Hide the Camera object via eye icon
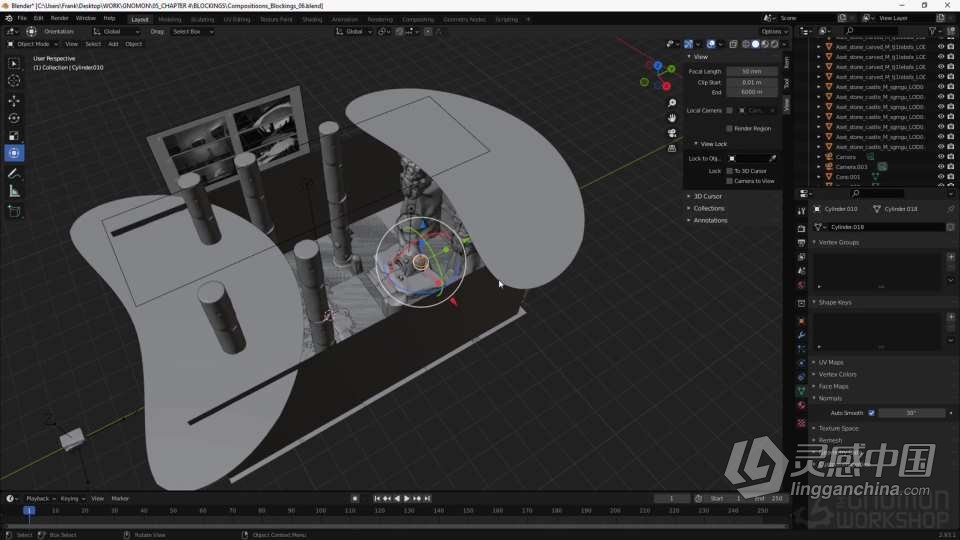Viewport: 960px width, 540px height. coord(941,157)
